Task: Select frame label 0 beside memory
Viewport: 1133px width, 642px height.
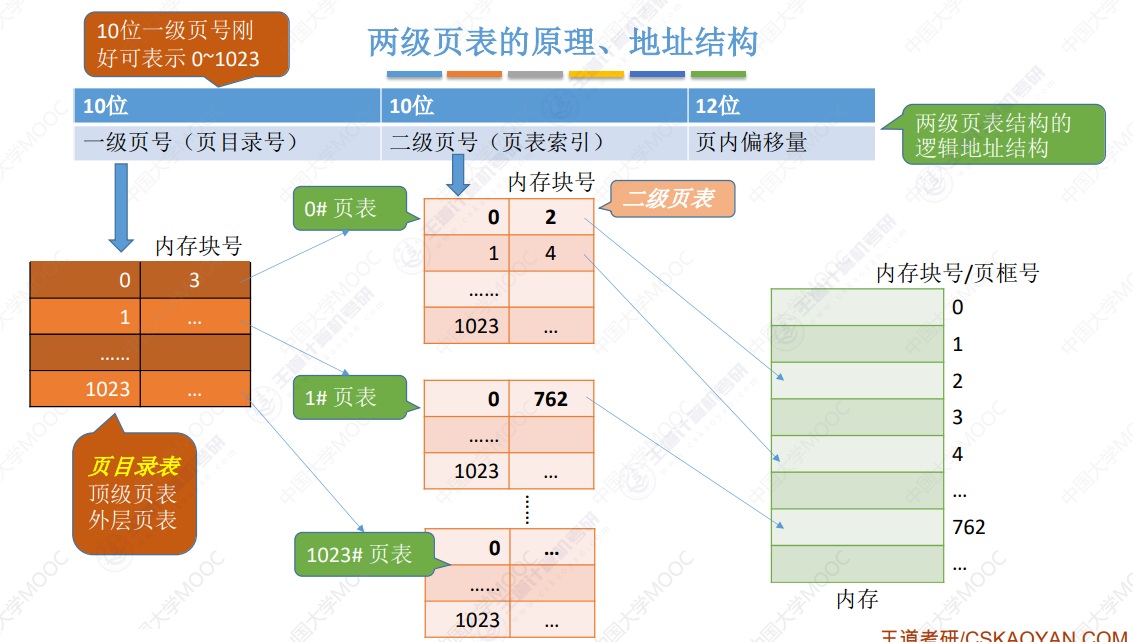Action: [x=957, y=308]
